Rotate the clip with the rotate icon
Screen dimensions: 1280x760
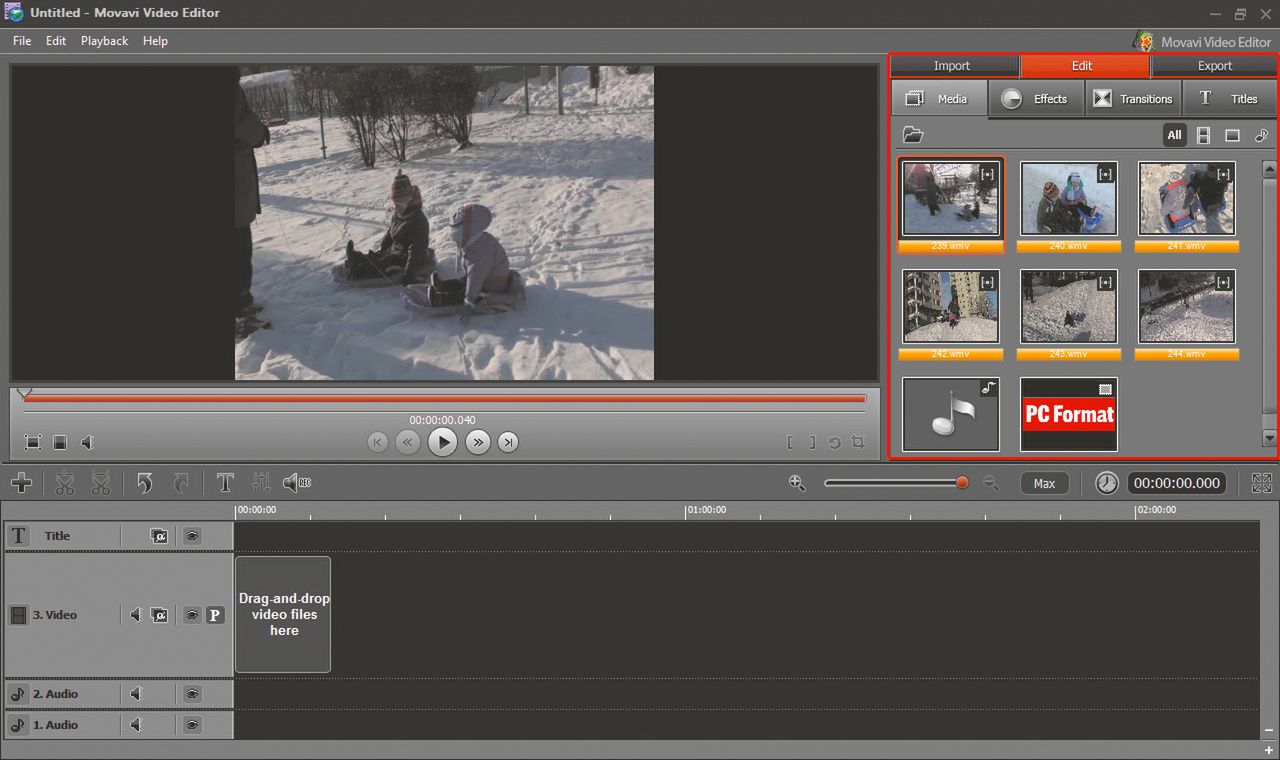[834, 442]
